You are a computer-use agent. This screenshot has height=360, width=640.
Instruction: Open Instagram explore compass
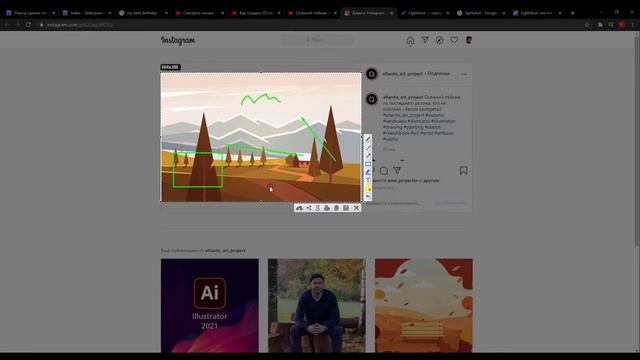[440, 40]
